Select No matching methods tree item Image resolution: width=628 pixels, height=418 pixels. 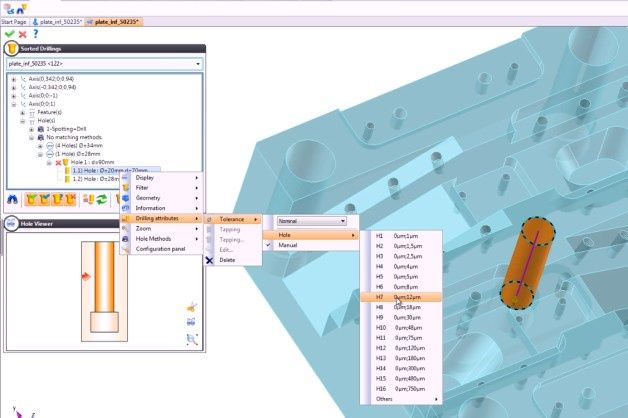(x=74, y=137)
